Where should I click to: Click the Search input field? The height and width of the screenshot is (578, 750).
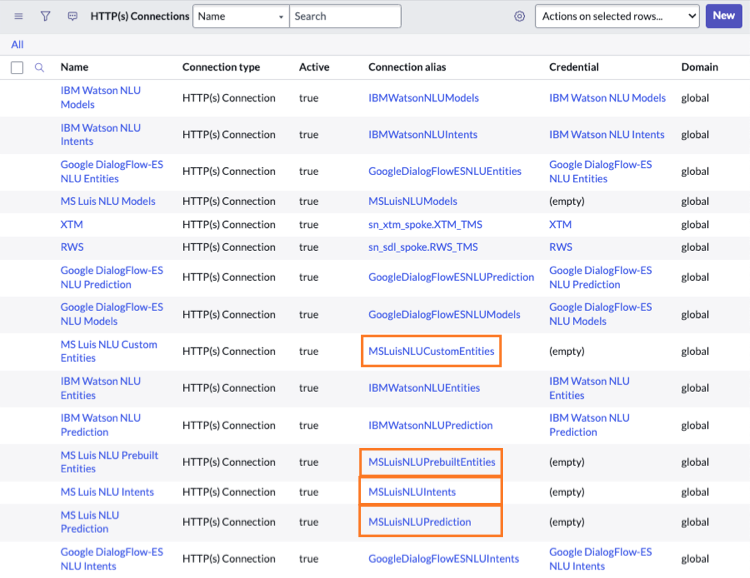tap(345, 16)
